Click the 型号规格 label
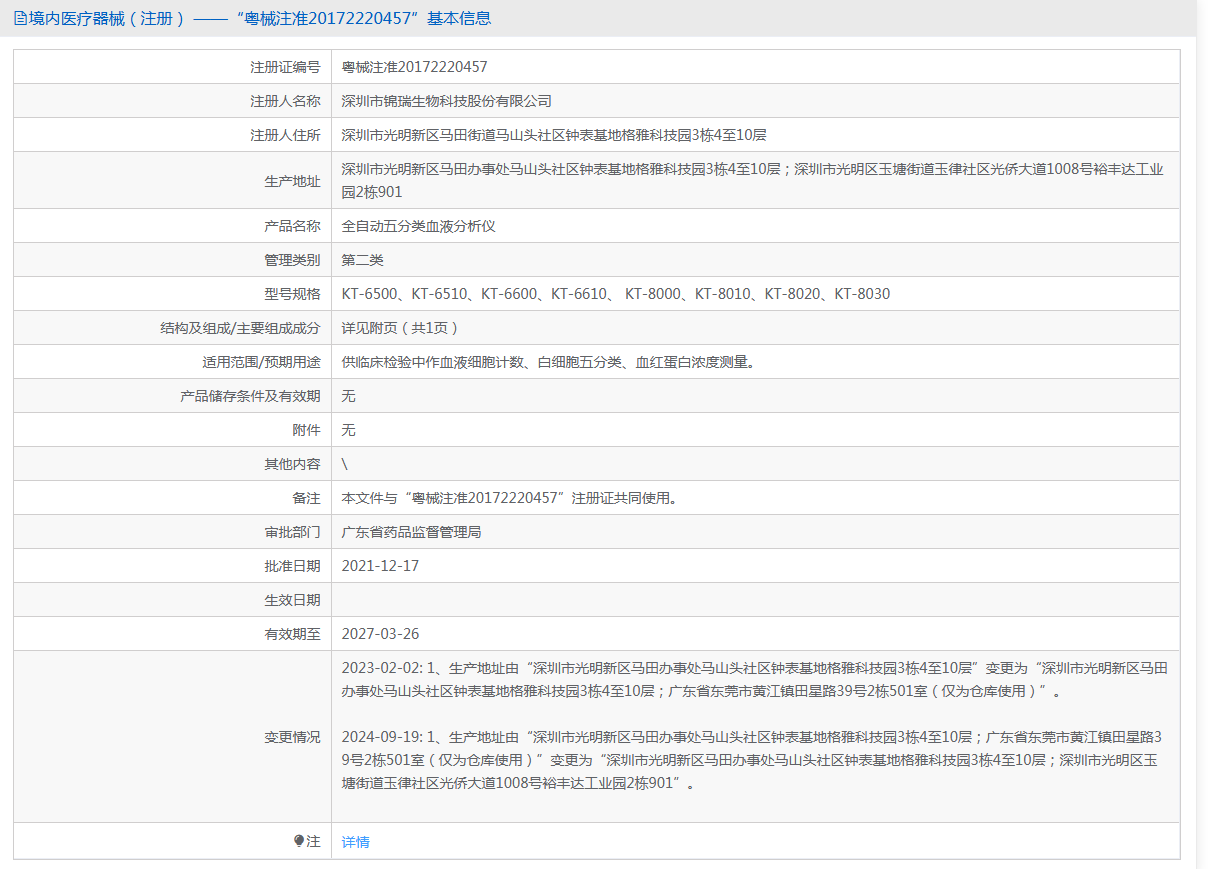 (x=292, y=294)
